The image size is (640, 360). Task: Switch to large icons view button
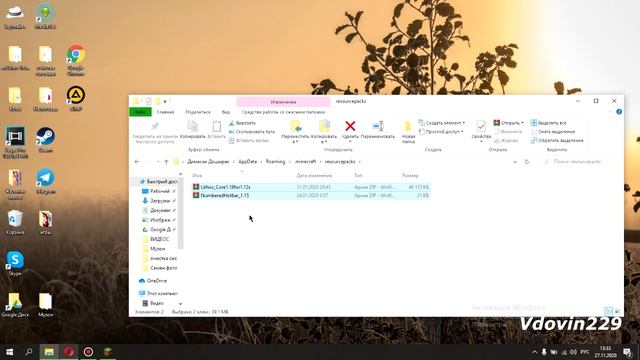[617, 311]
